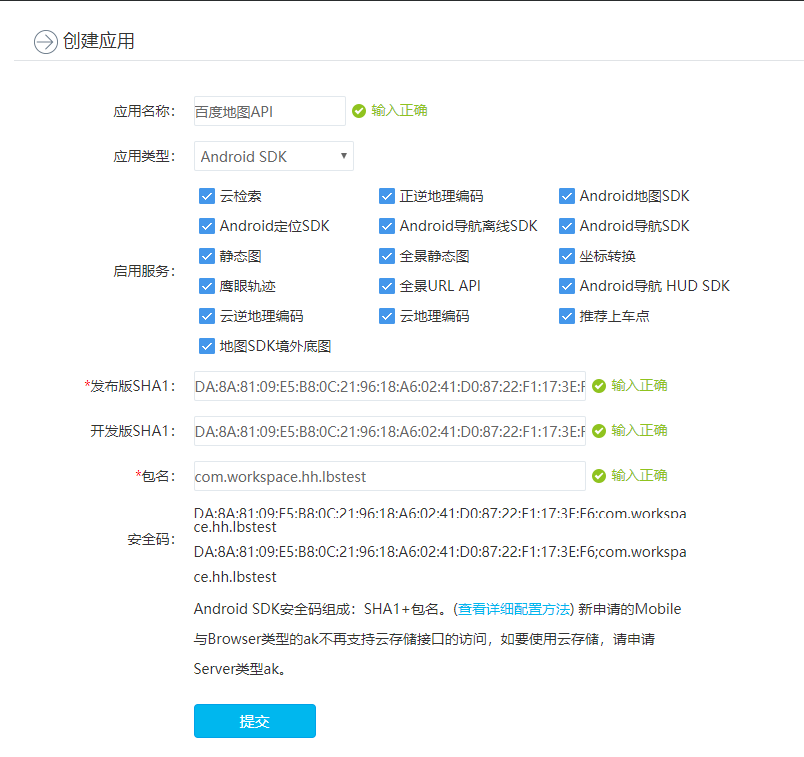804x757 pixels.
Task: Click the 安全码 label
Action: pyautogui.click(x=151, y=539)
